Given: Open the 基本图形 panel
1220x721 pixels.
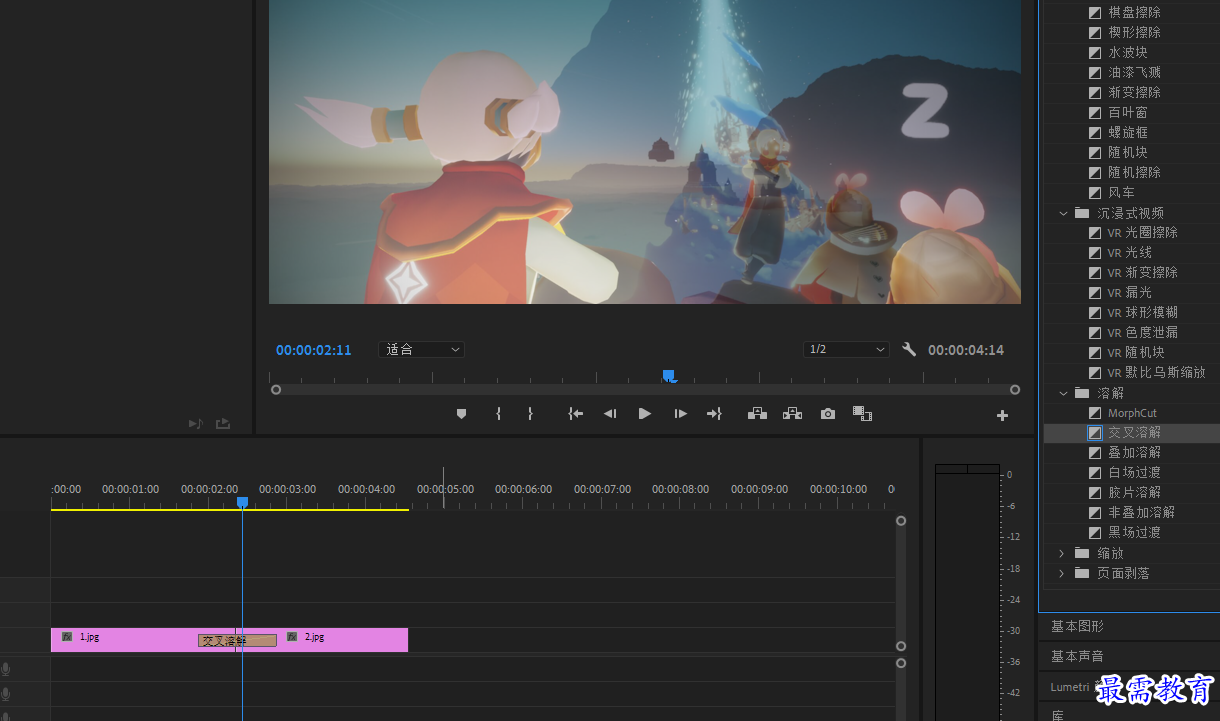Looking at the screenshot, I should (1077, 626).
